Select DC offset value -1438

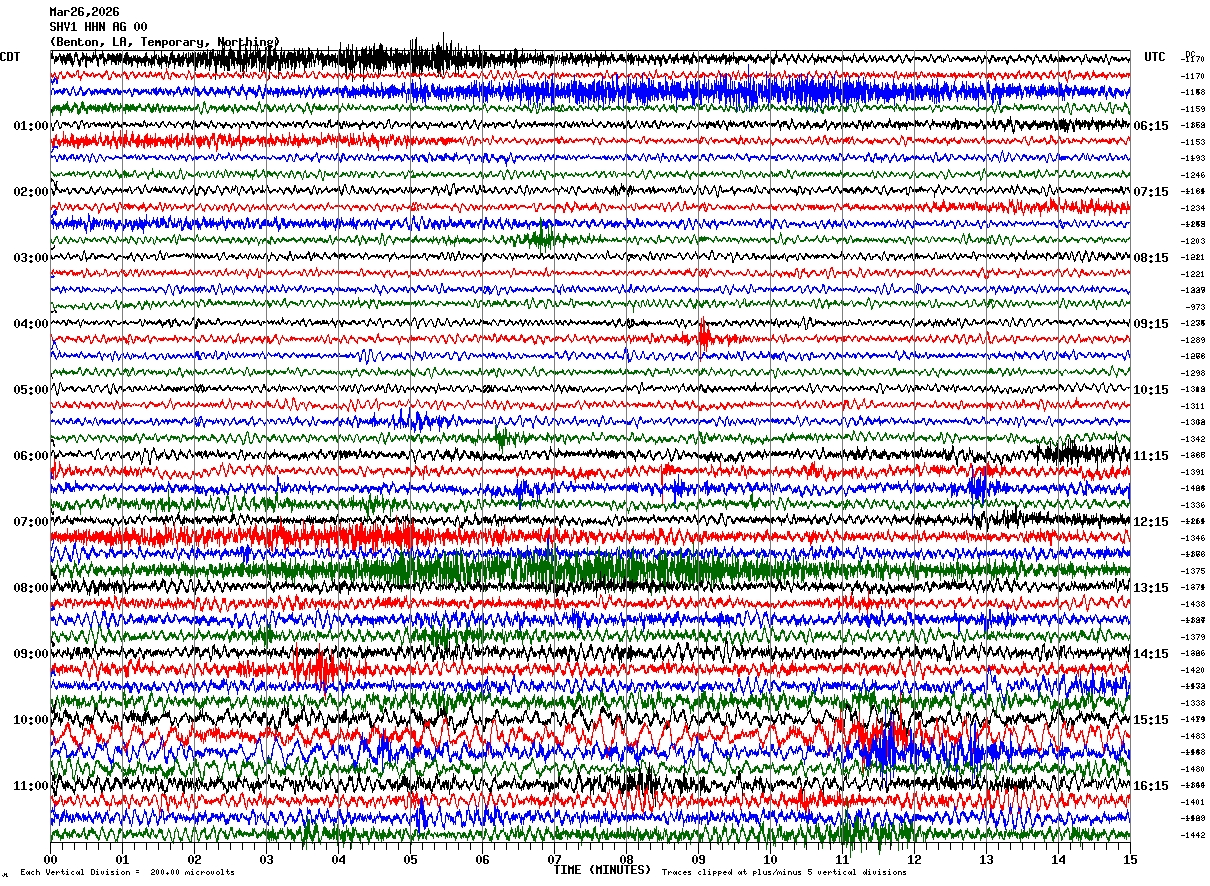1194,604
